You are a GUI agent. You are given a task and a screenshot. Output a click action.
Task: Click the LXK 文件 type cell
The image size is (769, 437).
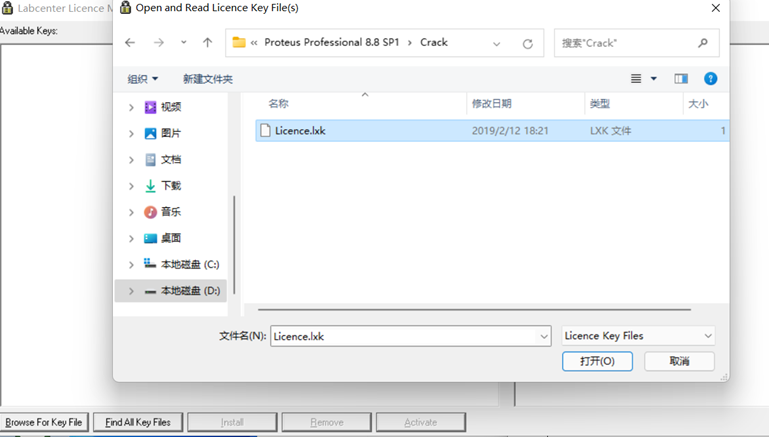click(x=610, y=131)
